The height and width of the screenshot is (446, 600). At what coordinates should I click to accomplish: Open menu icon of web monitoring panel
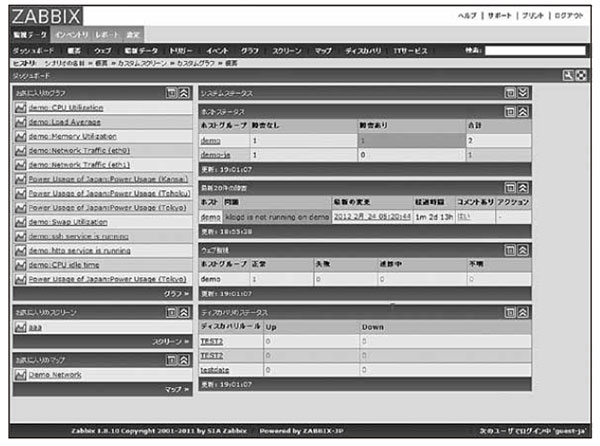coord(510,250)
